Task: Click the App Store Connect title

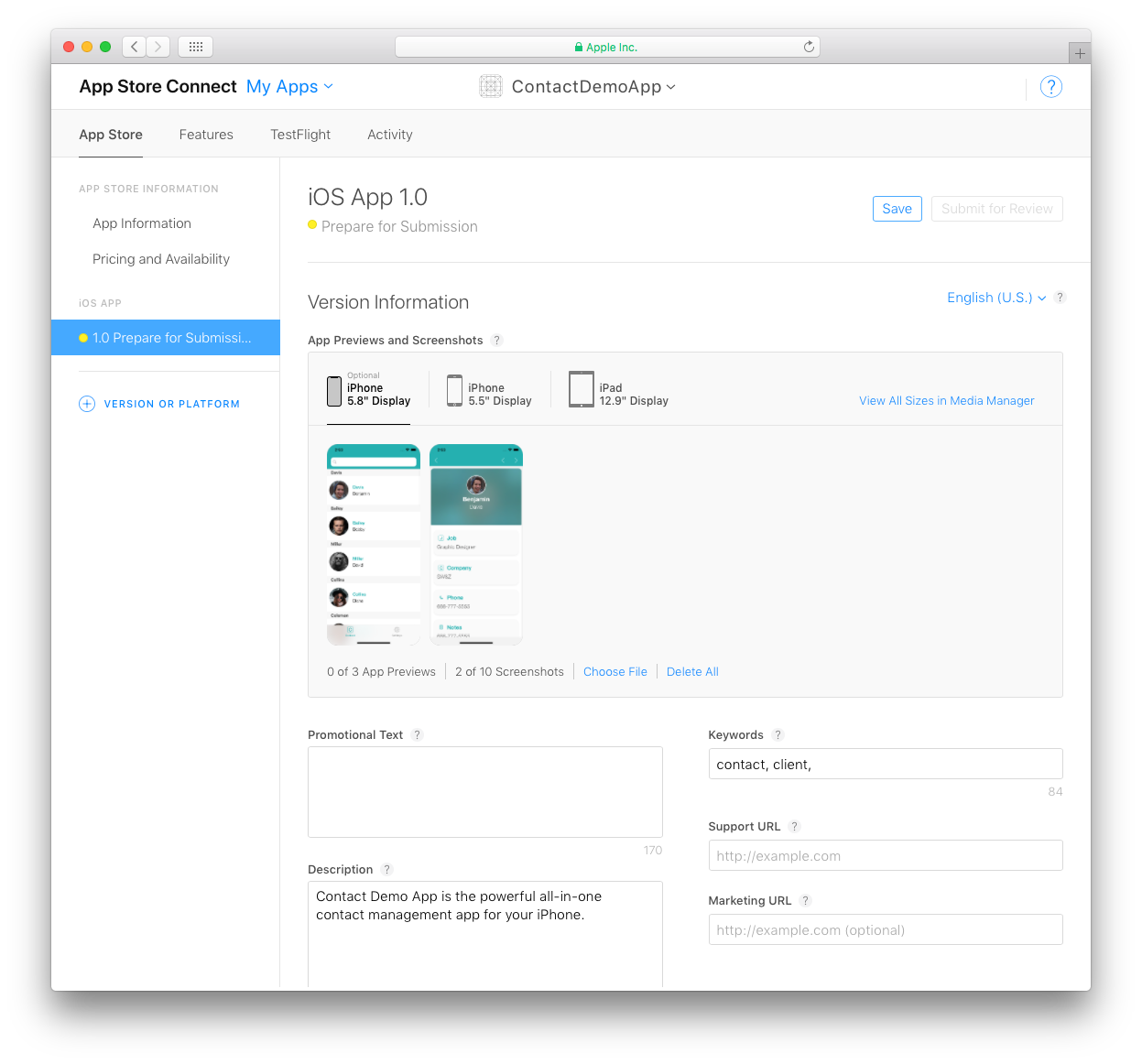Action: coord(158,86)
